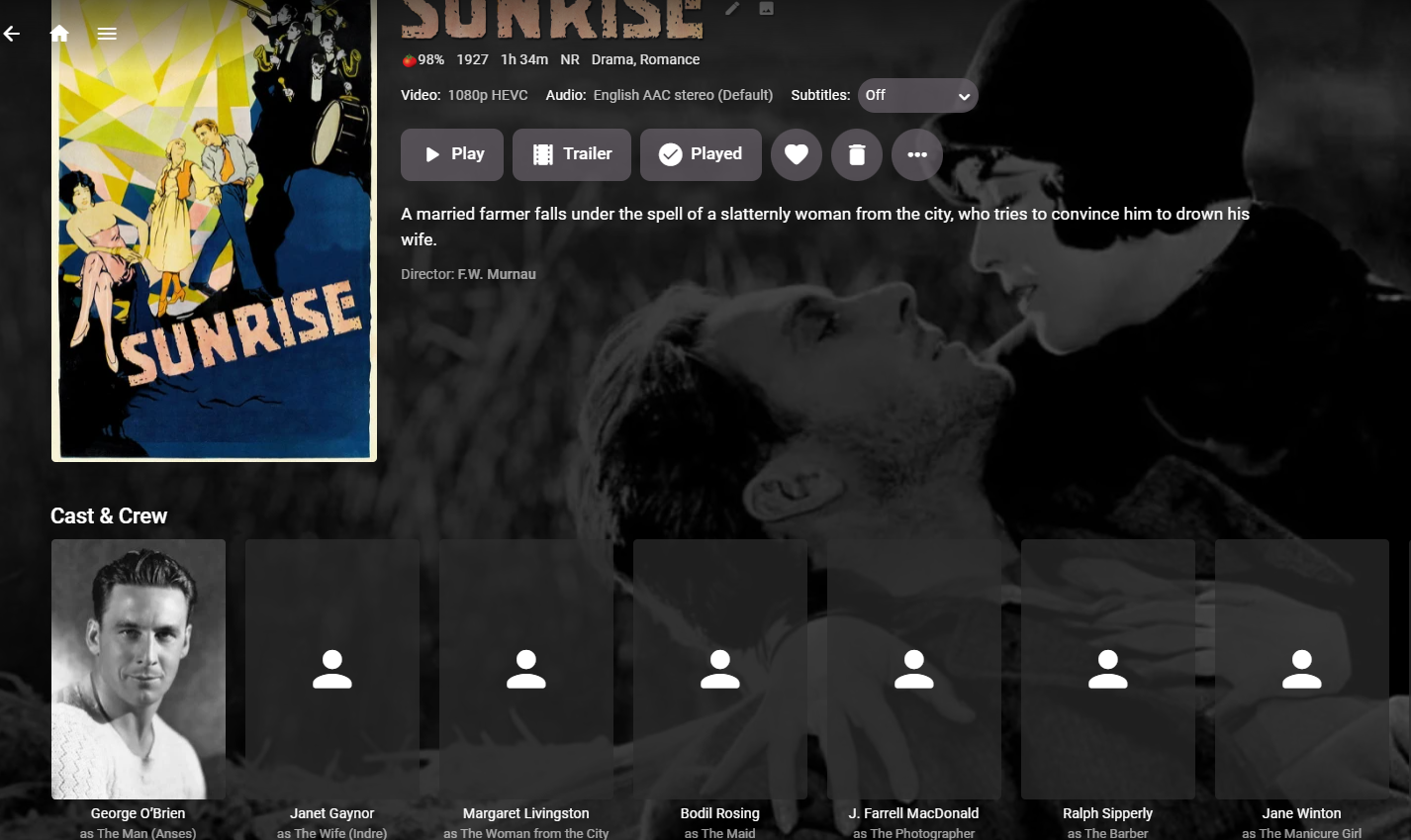Delete the movie using trash icon

[857, 154]
